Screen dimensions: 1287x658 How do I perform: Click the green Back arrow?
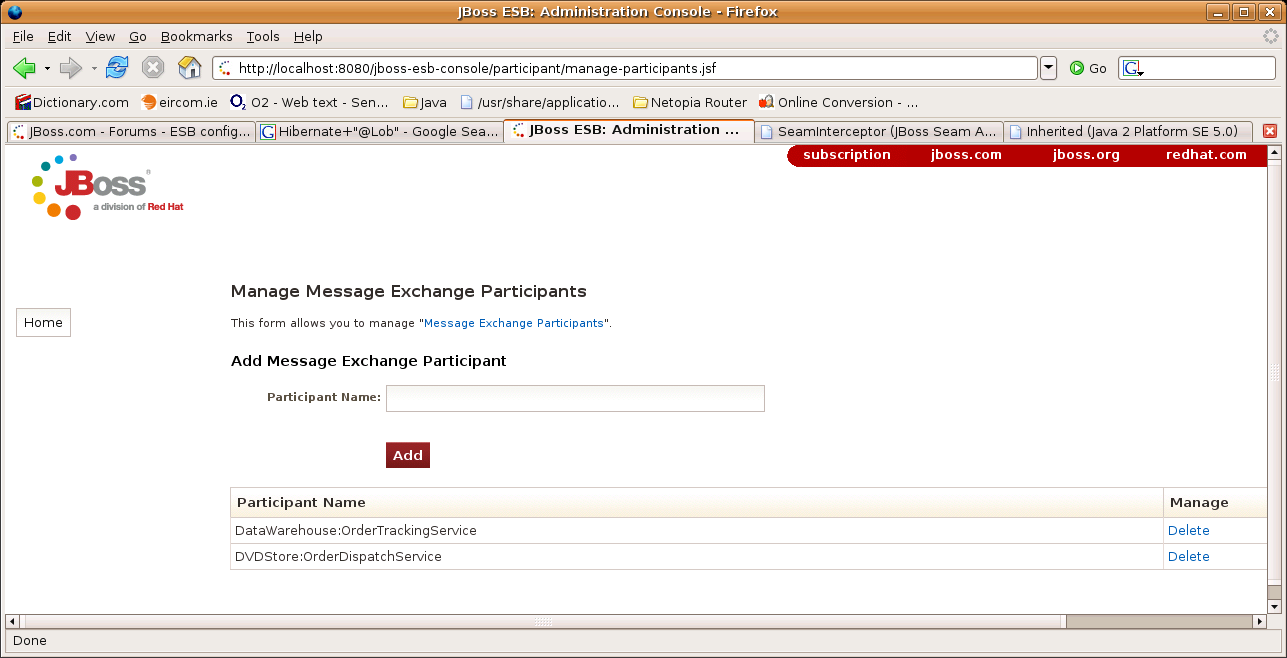click(24, 68)
